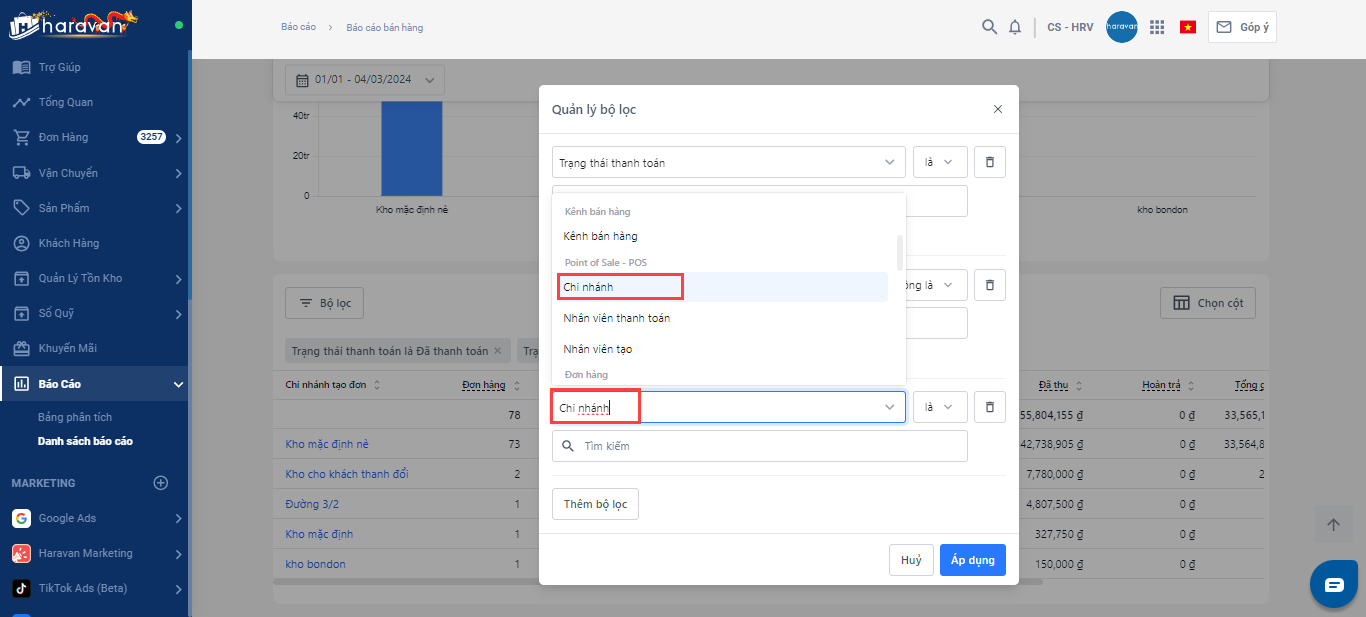Click the Tìm kiếm search field
Screen dimensions: 1366x617
pos(760,446)
